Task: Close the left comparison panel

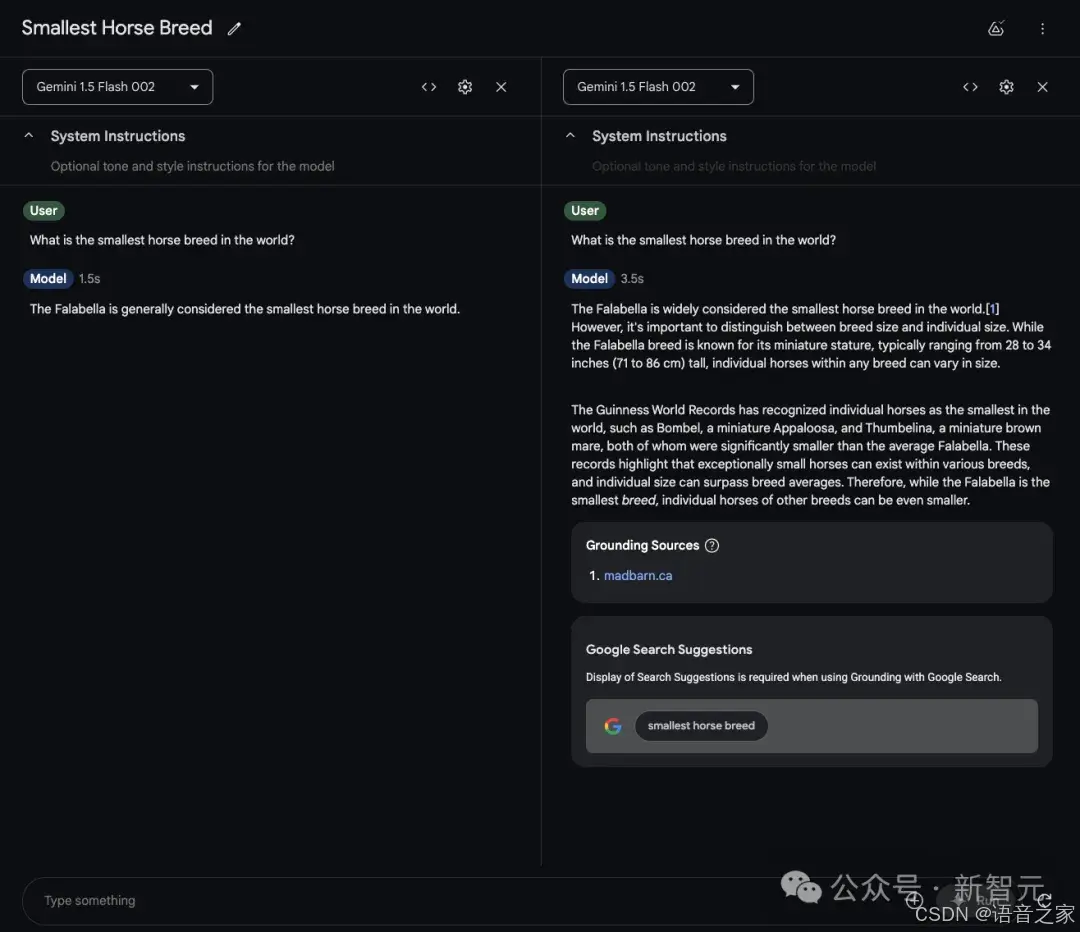Action: (x=501, y=87)
